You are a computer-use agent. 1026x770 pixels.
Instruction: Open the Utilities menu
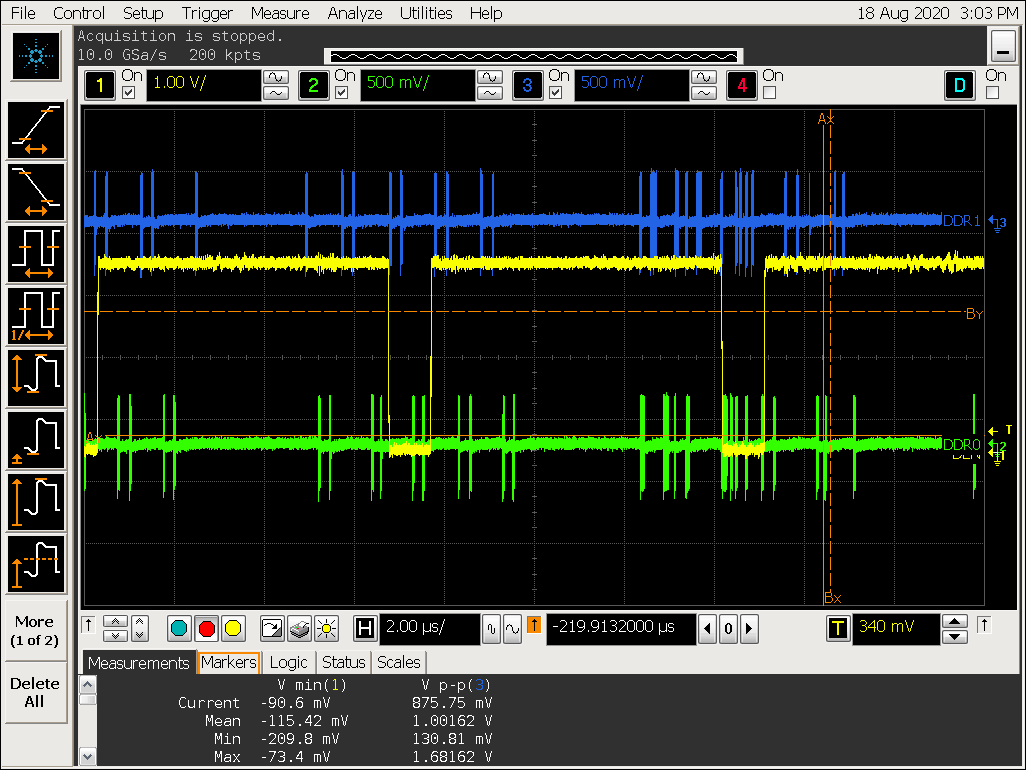426,13
